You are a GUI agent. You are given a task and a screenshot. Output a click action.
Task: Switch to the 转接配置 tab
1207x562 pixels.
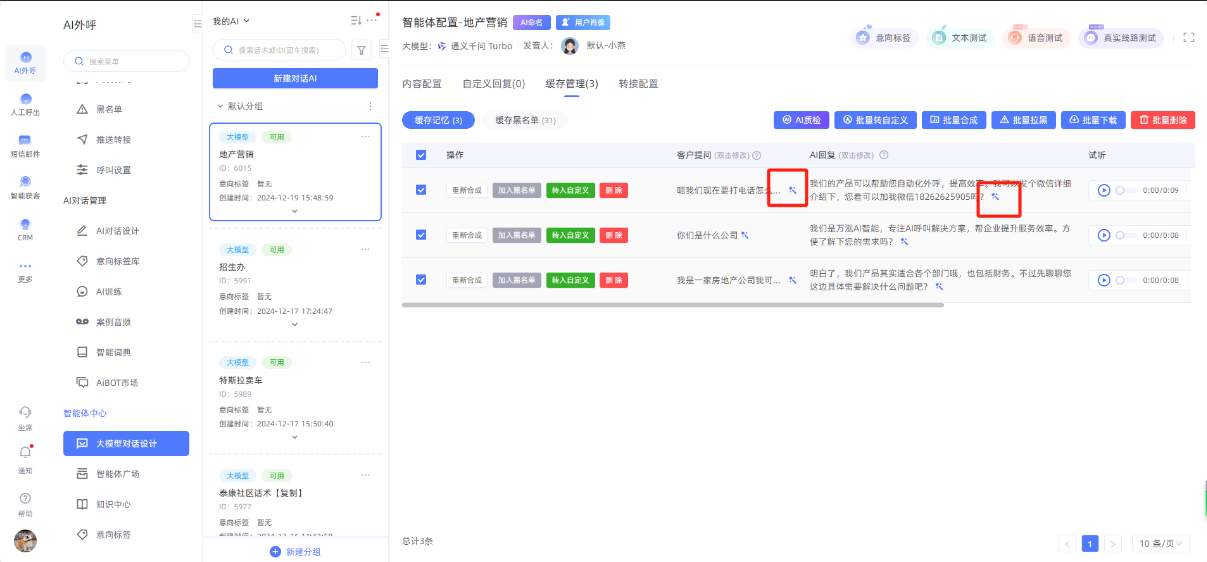pos(638,84)
